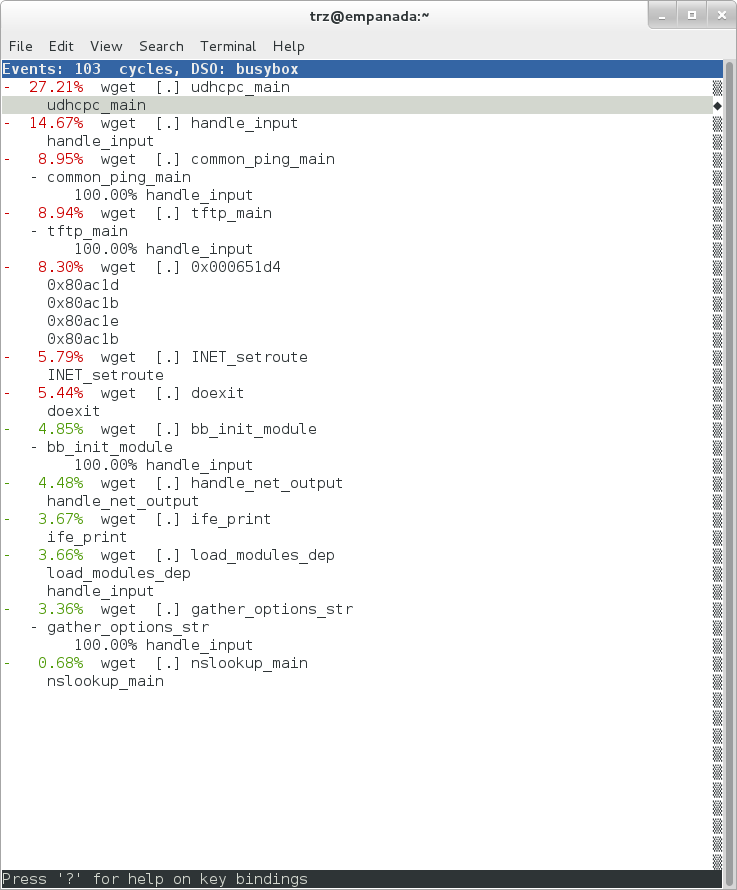Viewport: 737px width, 890px height.
Task: Open the Search menu
Action: point(161,46)
